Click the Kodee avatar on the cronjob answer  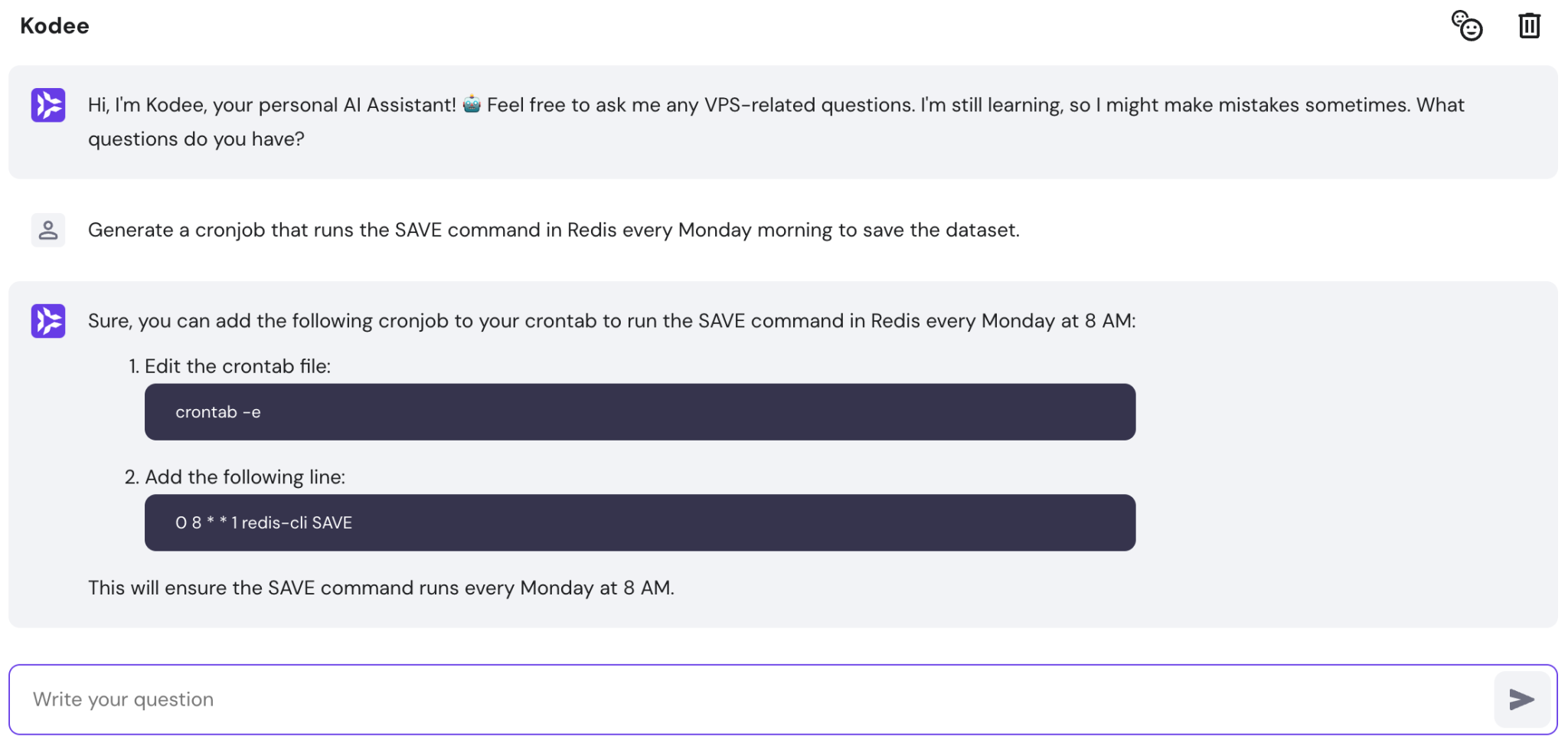[x=47, y=321]
